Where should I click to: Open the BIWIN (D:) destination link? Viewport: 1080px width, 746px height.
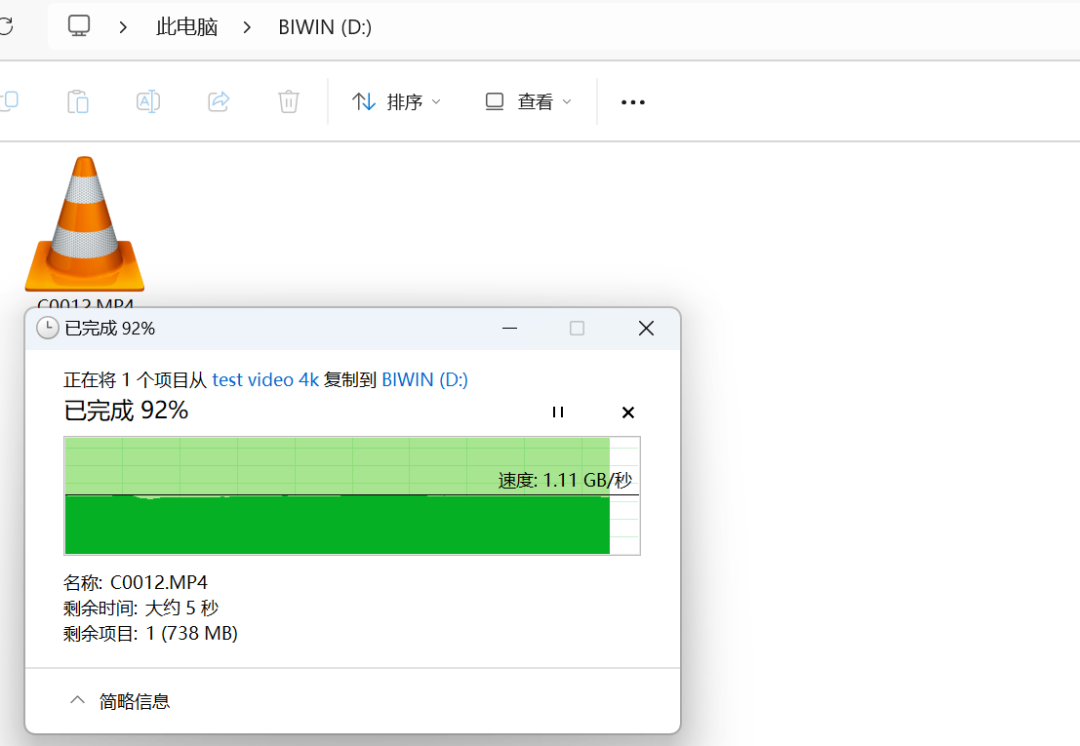click(425, 380)
